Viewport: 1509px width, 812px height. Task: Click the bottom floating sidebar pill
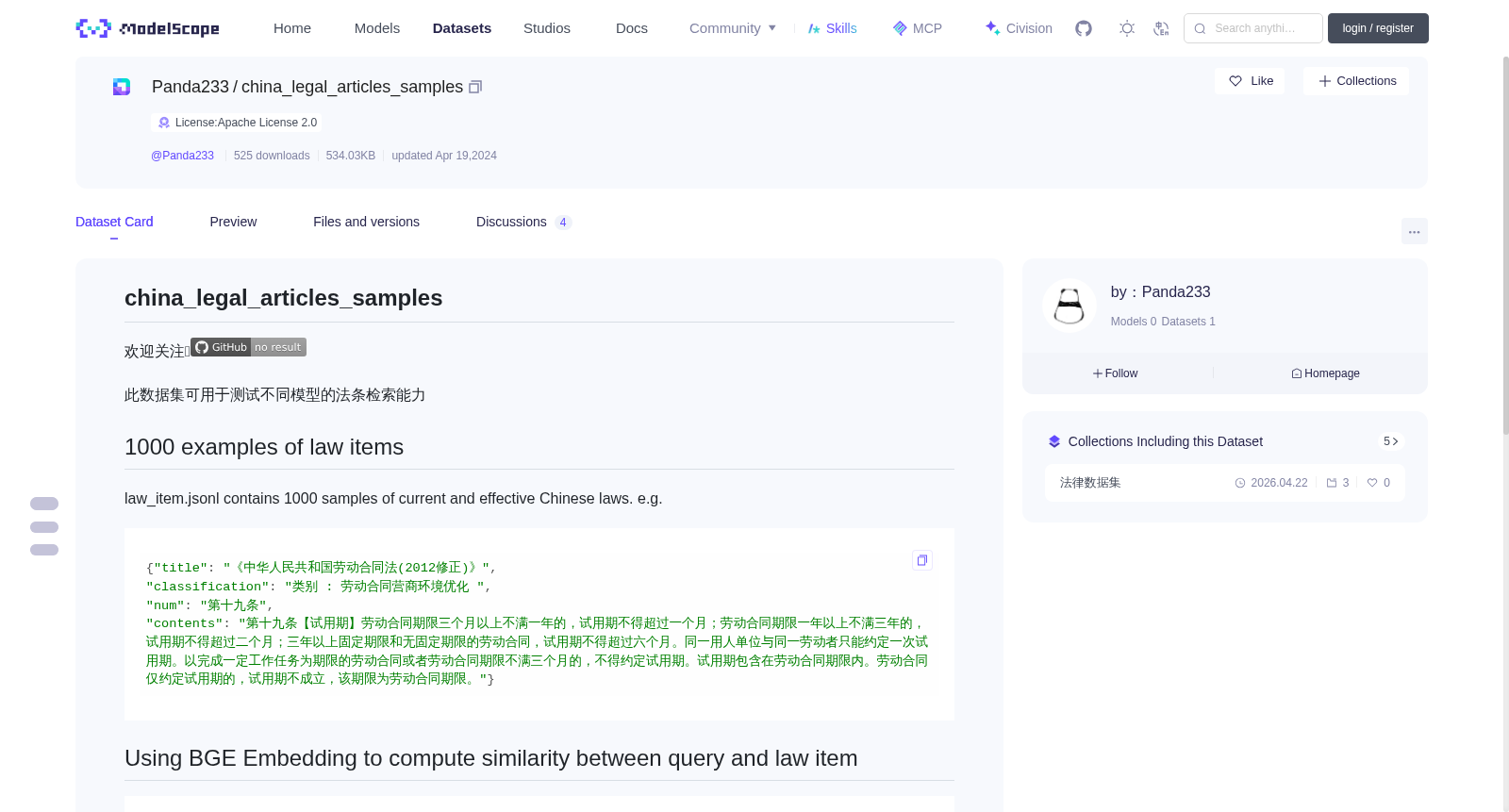point(44,550)
